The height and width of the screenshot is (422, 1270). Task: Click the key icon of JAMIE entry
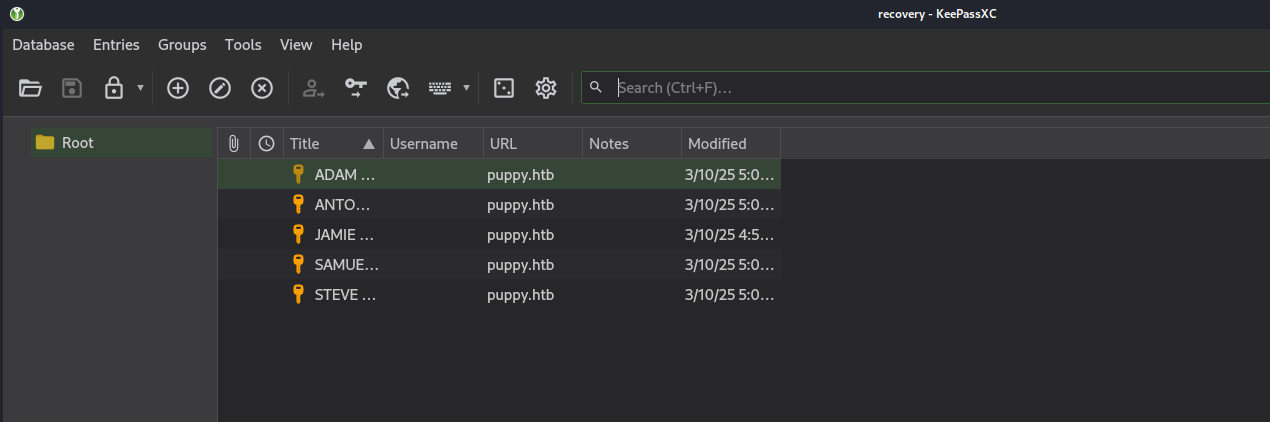tap(297, 234)
